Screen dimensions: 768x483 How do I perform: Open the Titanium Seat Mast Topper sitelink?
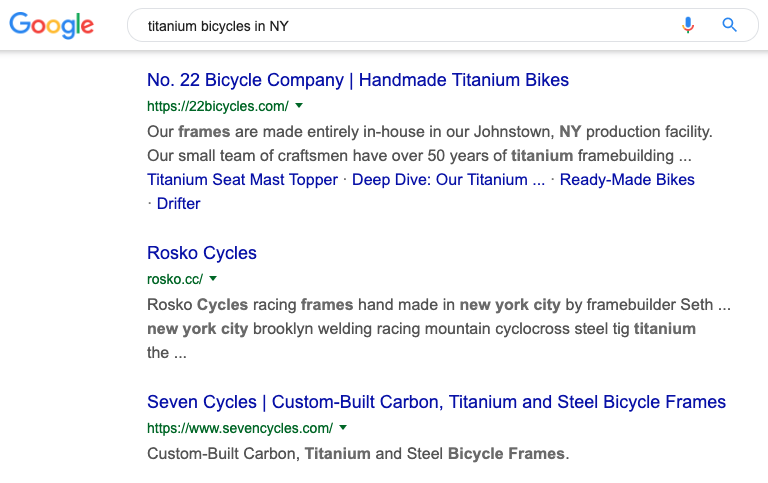(x=242, y=179)
